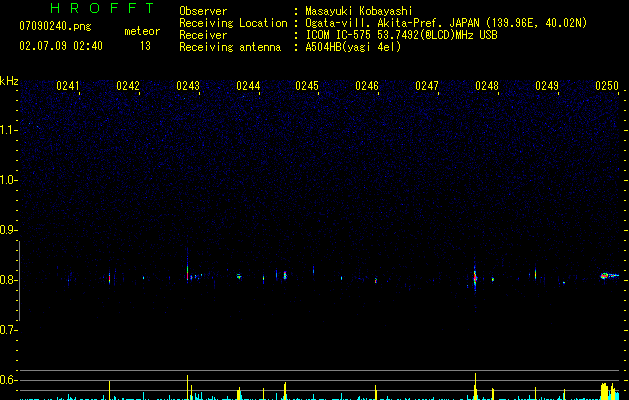Click the 0245 time label
This screenshot has width=629, height=400.
[x=307, y=86]
